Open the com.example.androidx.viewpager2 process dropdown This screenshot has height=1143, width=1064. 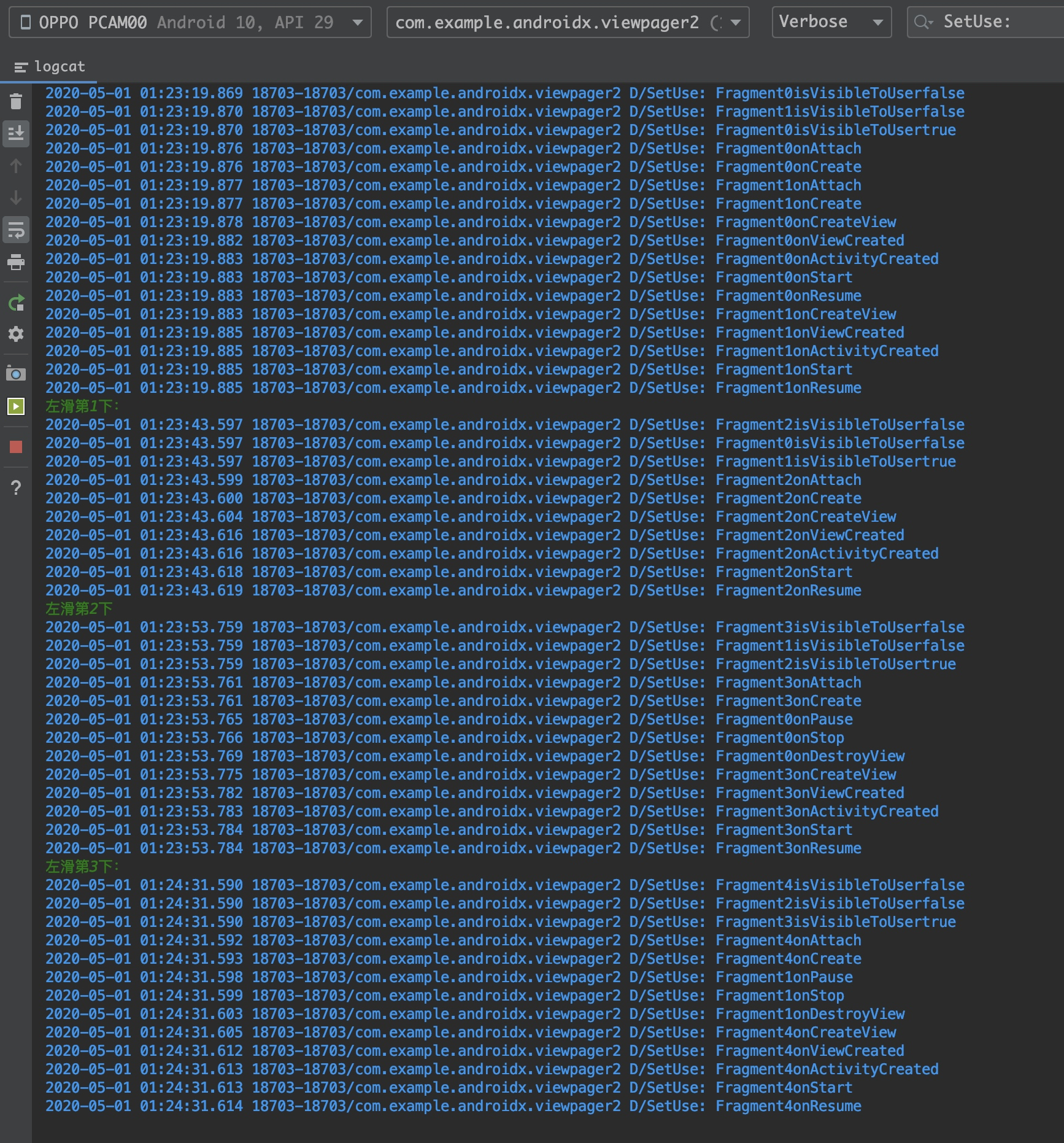pyautogui.click(x=568, y=23)
